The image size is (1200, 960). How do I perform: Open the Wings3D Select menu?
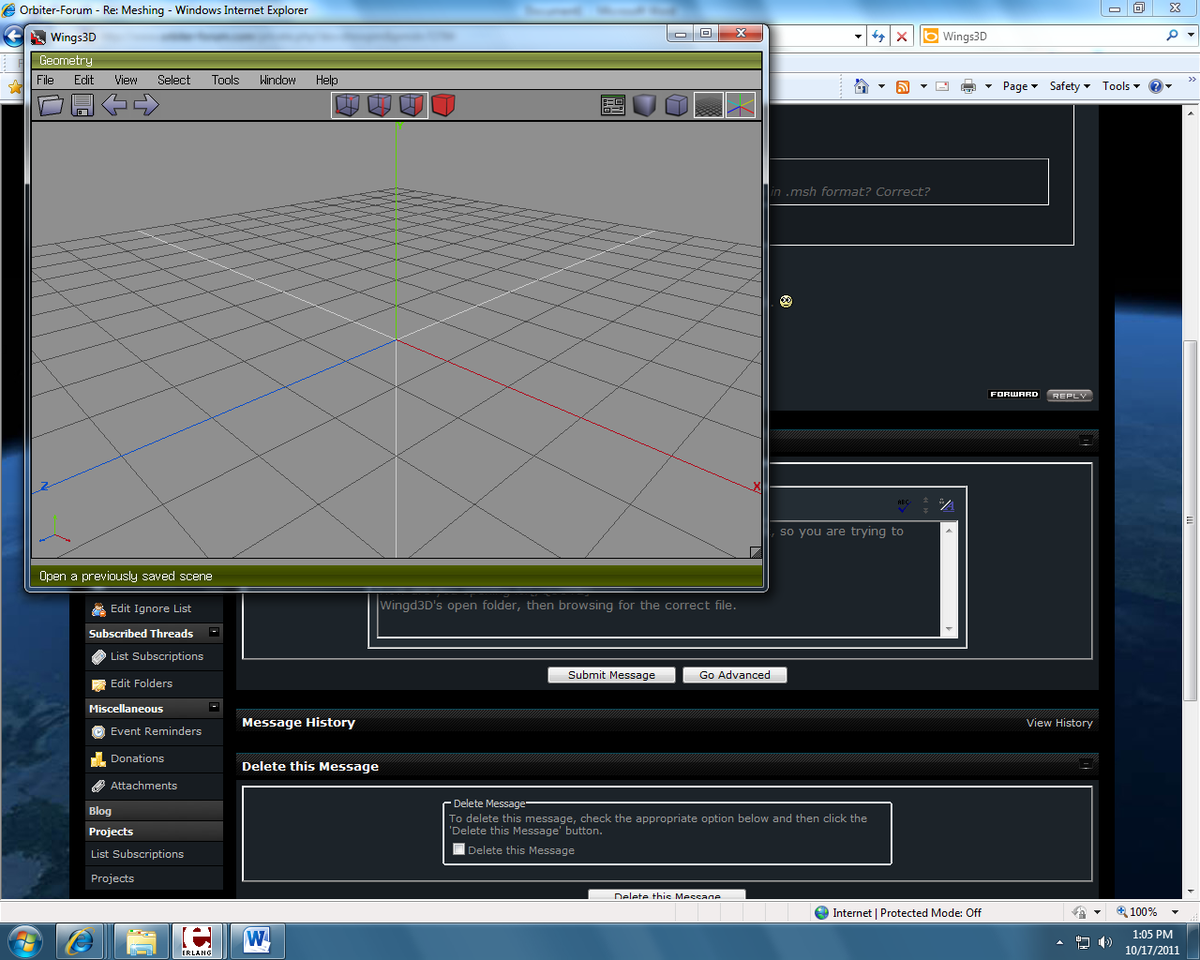pos(174,80)
